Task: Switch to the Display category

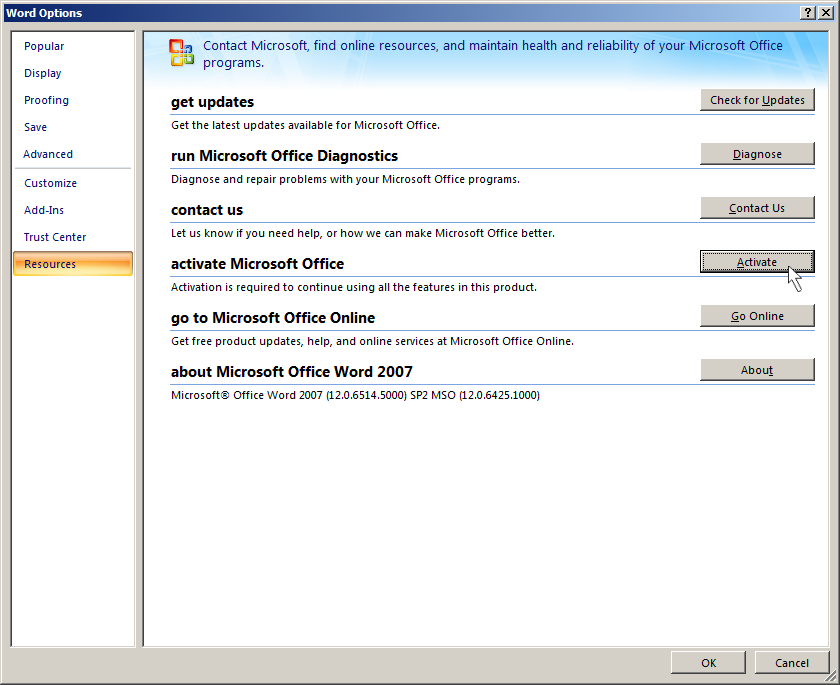Action: [43, 73]
